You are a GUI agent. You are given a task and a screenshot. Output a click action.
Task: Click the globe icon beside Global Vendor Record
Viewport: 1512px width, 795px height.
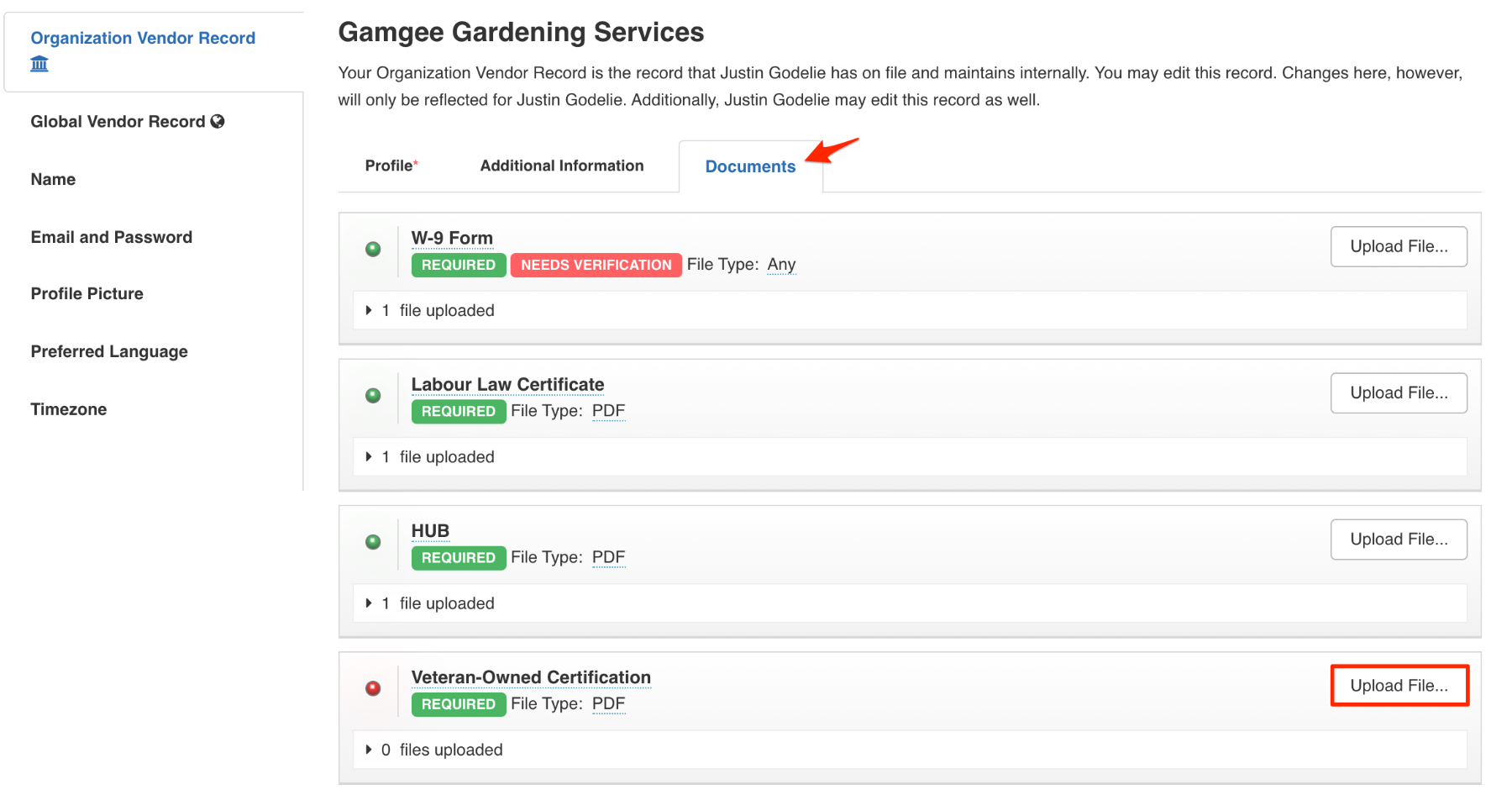pyautogui.click(x=218, y=121)
